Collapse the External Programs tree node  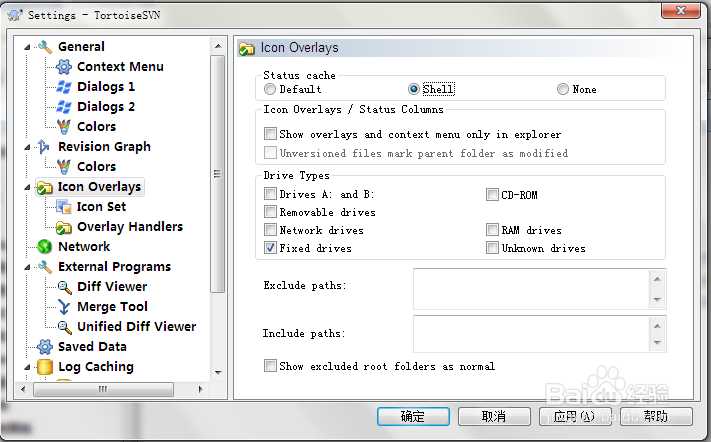coord(27,267)
